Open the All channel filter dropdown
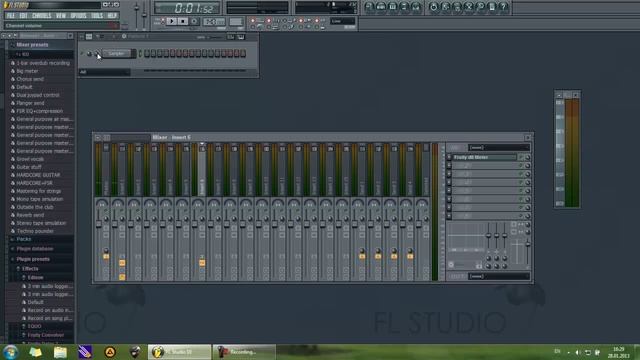The image size is (640, 360). click(x=104, y=72)
